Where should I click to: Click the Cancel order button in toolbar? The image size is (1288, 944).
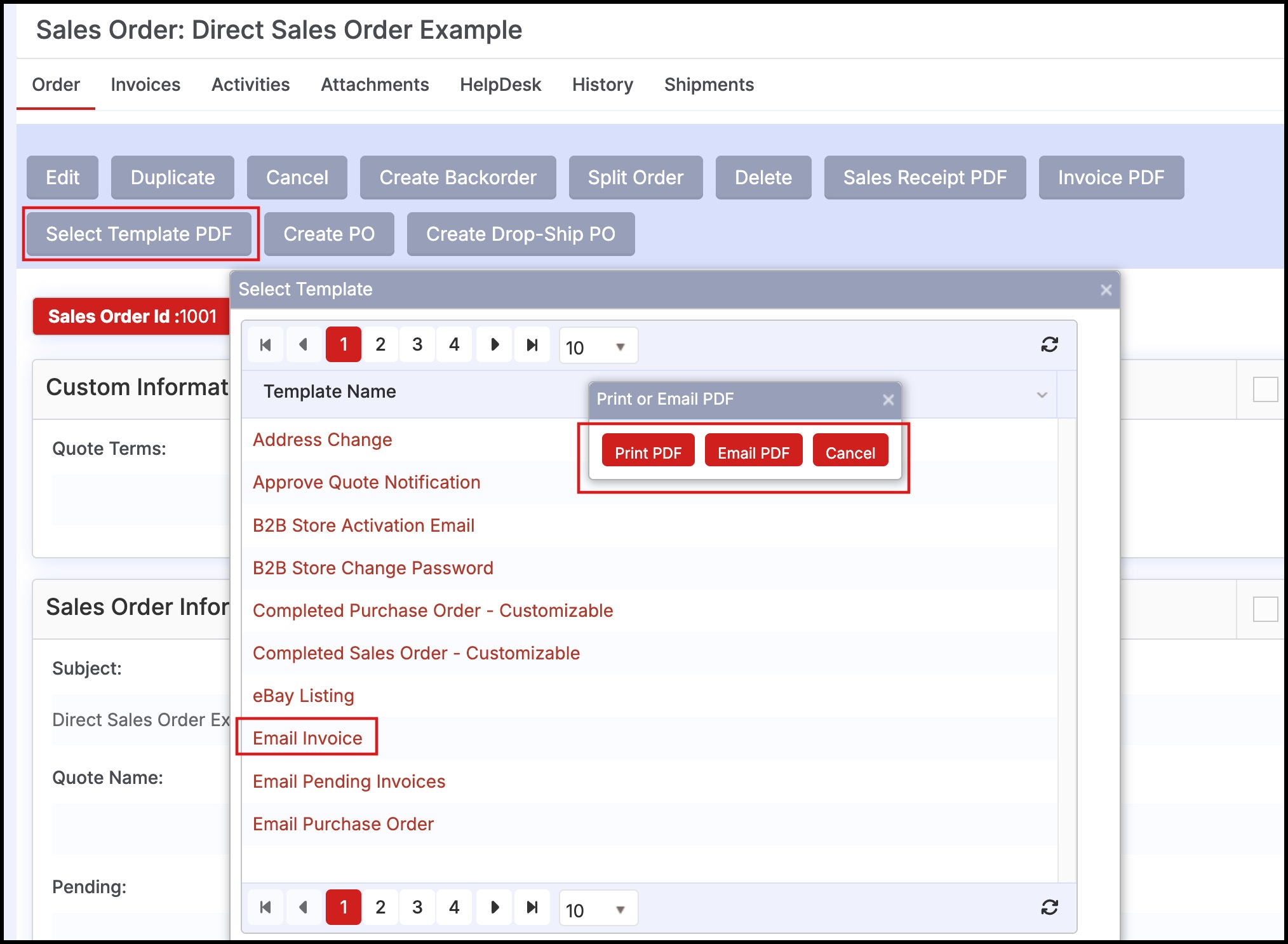pos(297,177)
